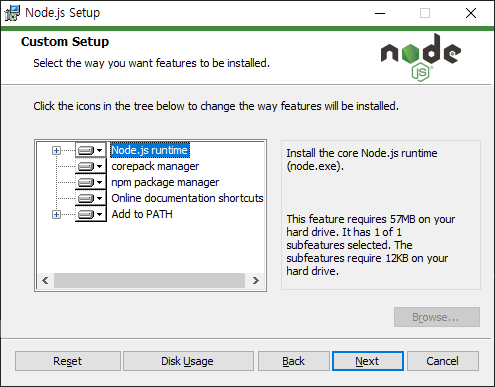The image size is (495, 387).
Task: Open install-state dropdown for corepack manager
Action: click(90, 166)
